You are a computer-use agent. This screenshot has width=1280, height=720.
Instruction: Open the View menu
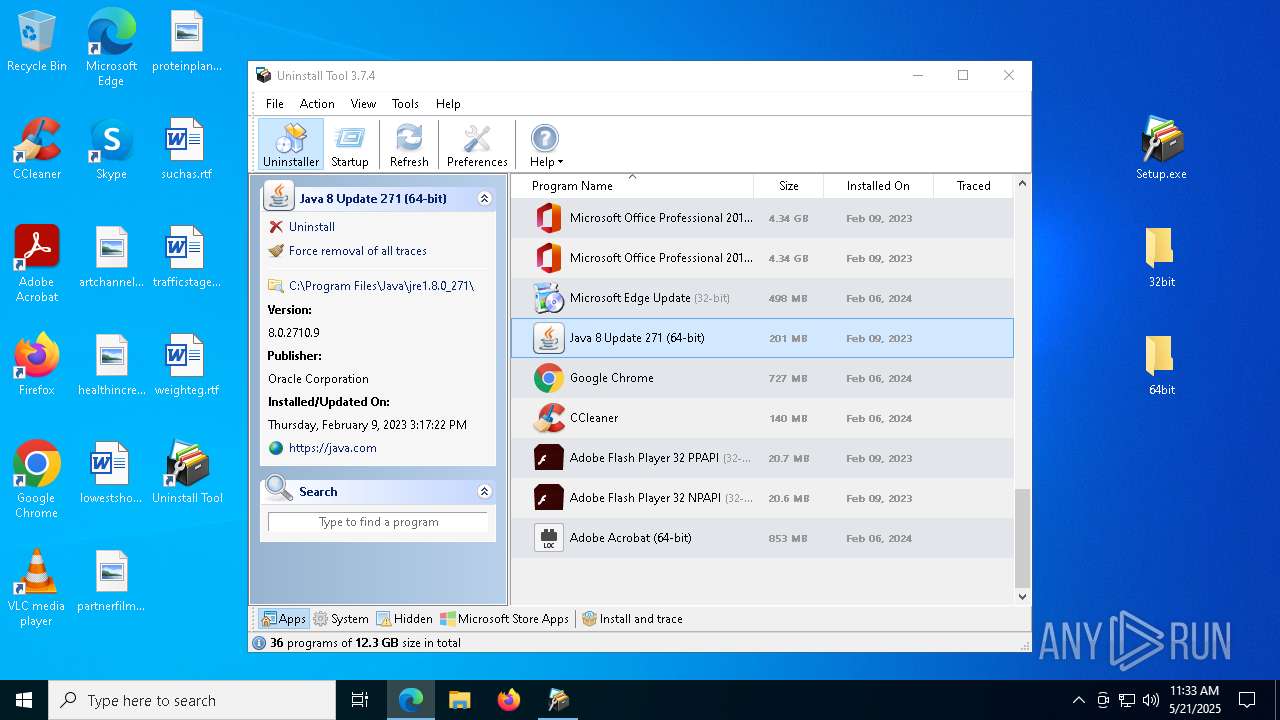363,104
